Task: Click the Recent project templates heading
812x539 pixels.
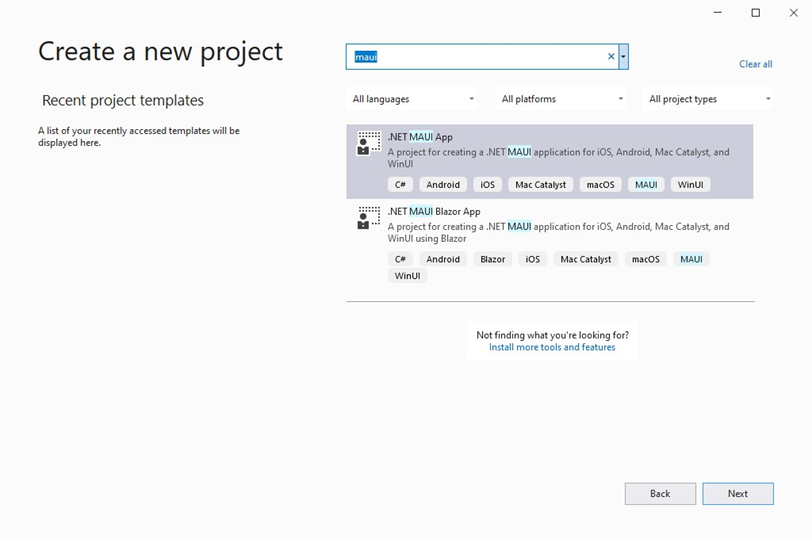Action: (x=123, y=100)
